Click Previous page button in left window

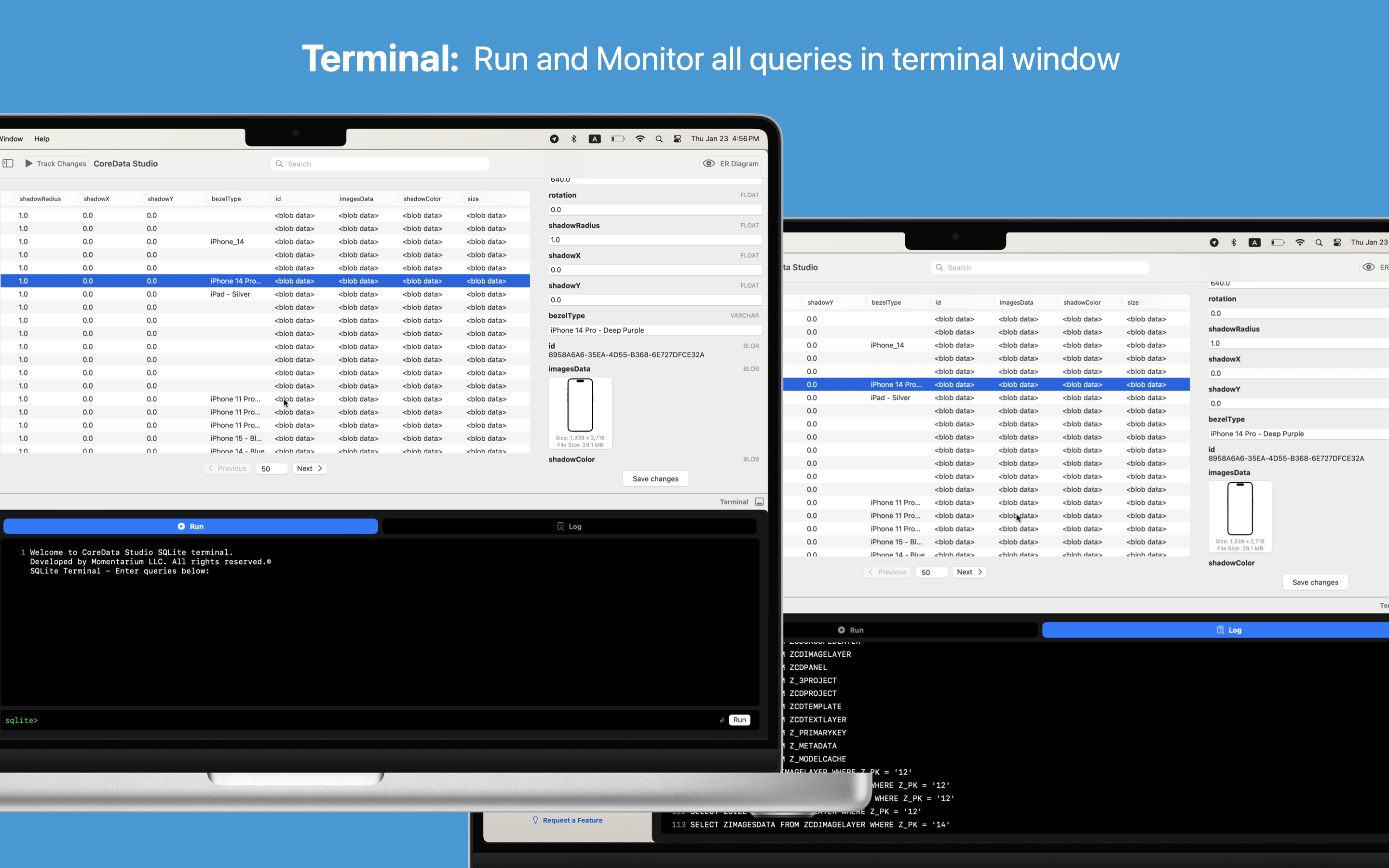227,468
